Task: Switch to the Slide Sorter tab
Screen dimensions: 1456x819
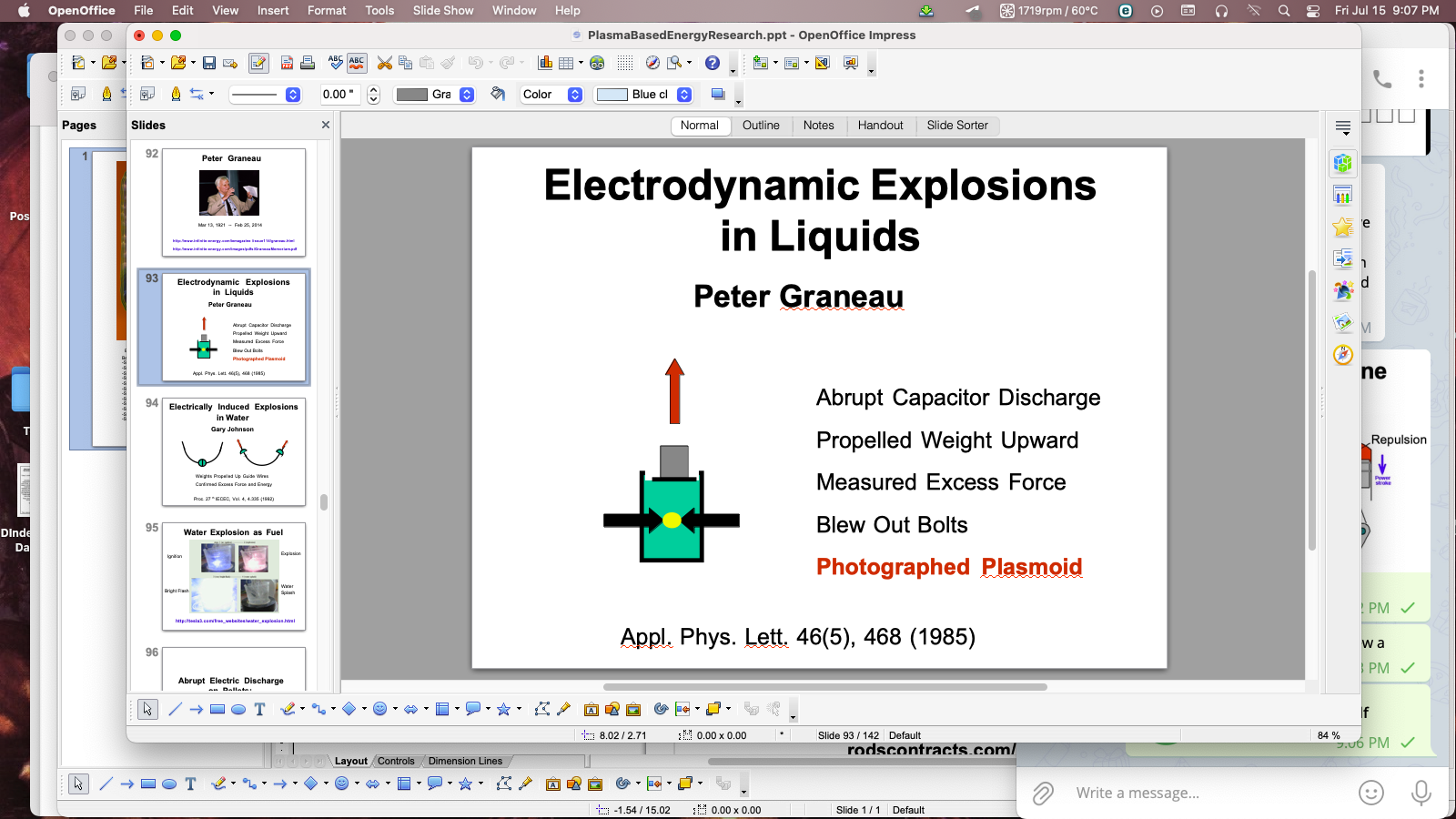Action: (x=956, y=126)
